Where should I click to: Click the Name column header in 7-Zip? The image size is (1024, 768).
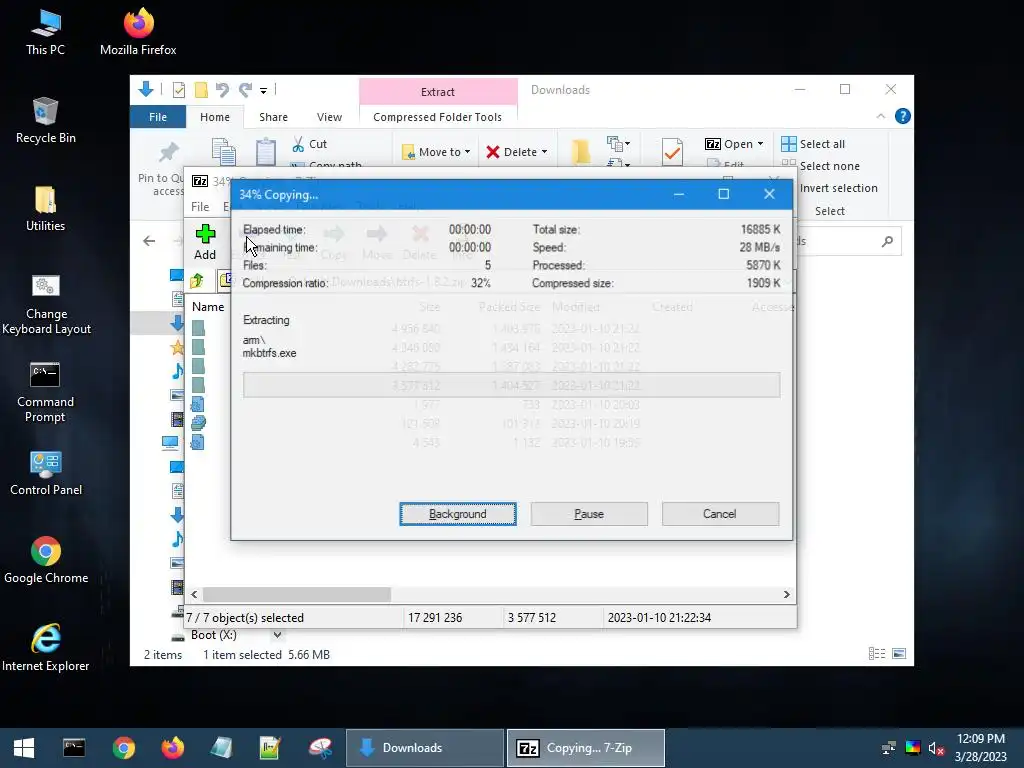point(208,307)
